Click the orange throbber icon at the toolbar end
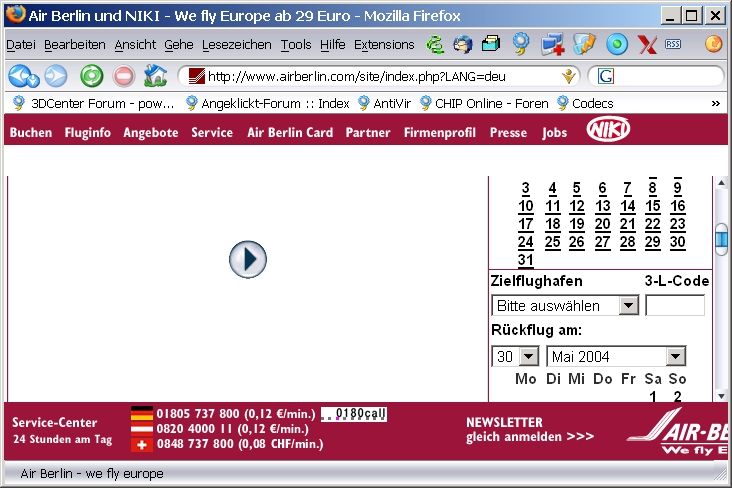This screenshot has width=732, height=488. (x=713, y=44)
